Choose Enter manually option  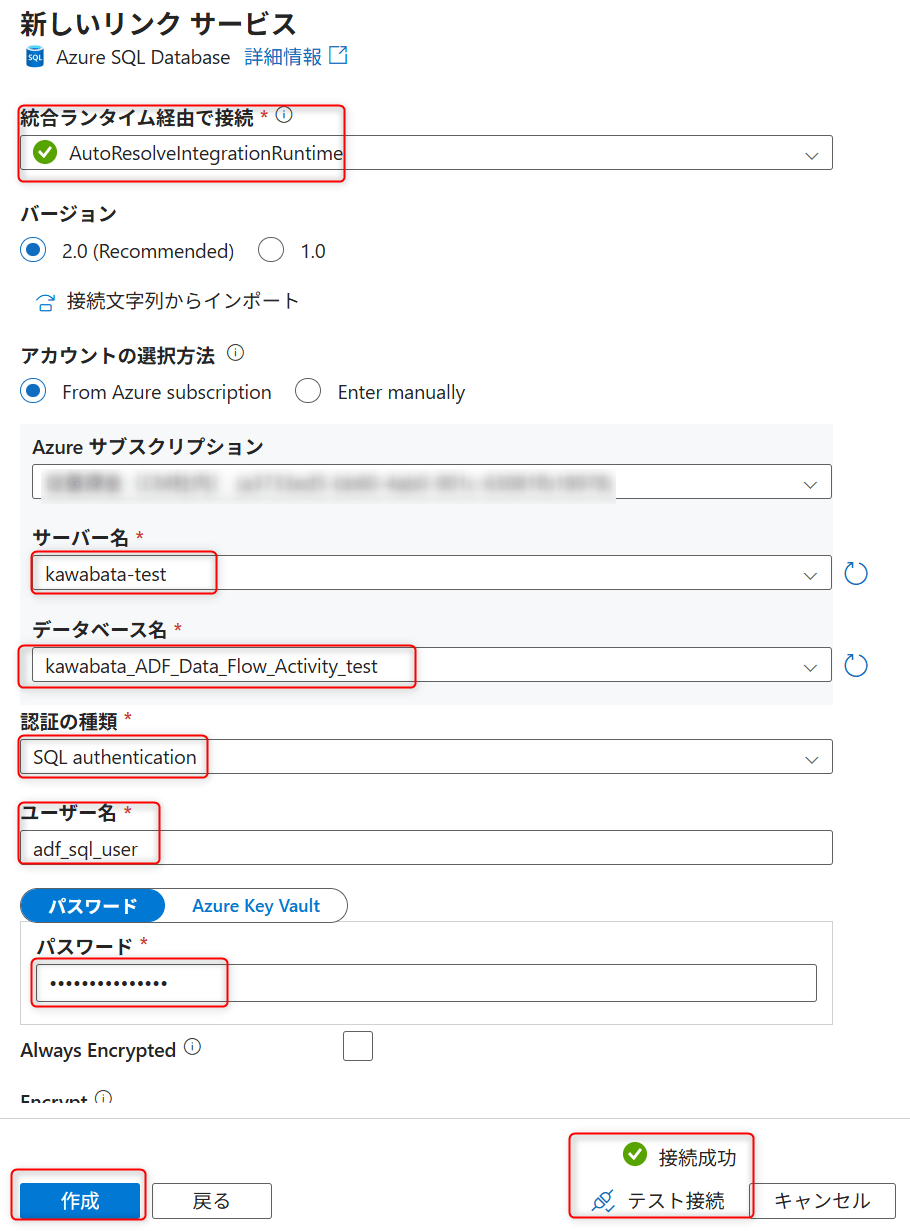308,391
